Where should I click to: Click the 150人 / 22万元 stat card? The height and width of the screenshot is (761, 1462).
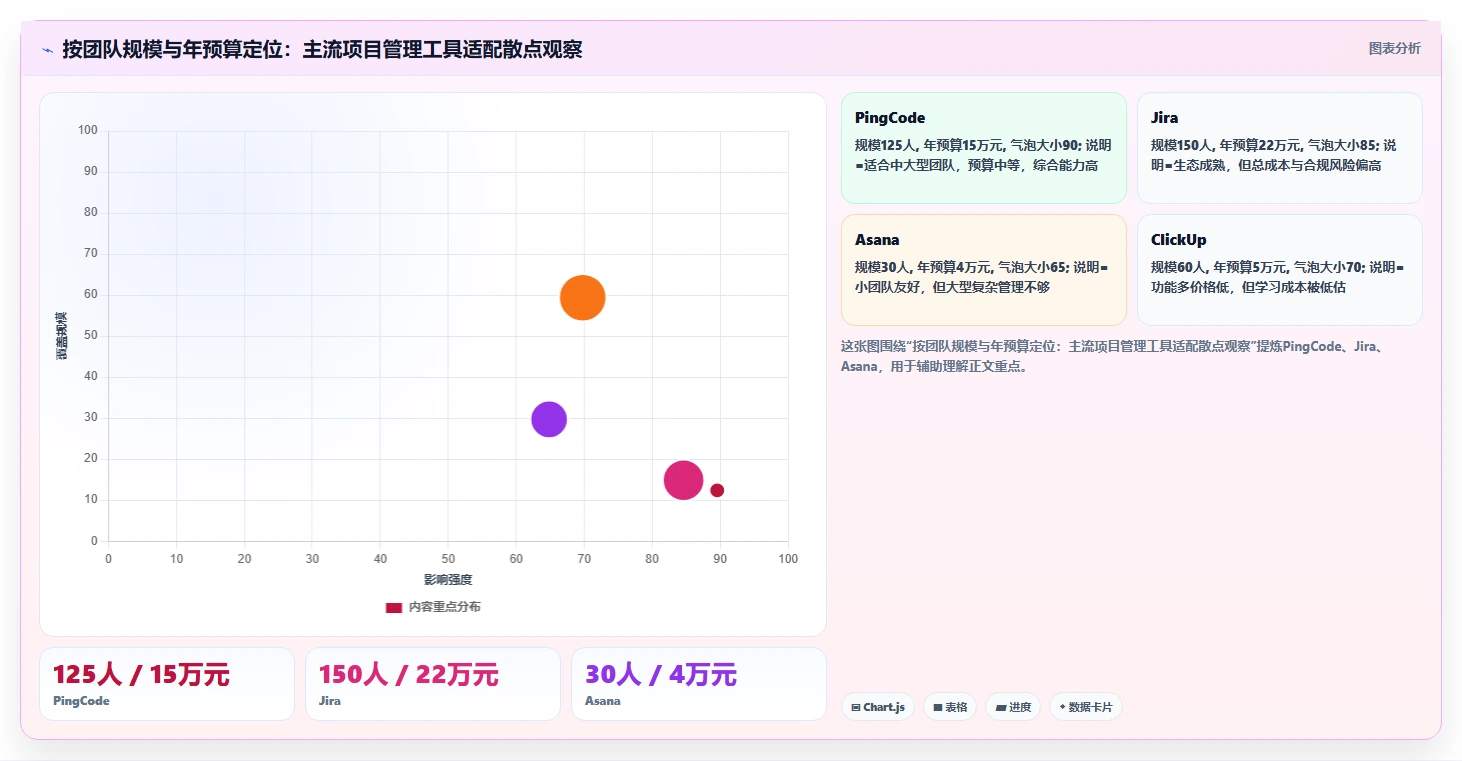pos(433,684)
